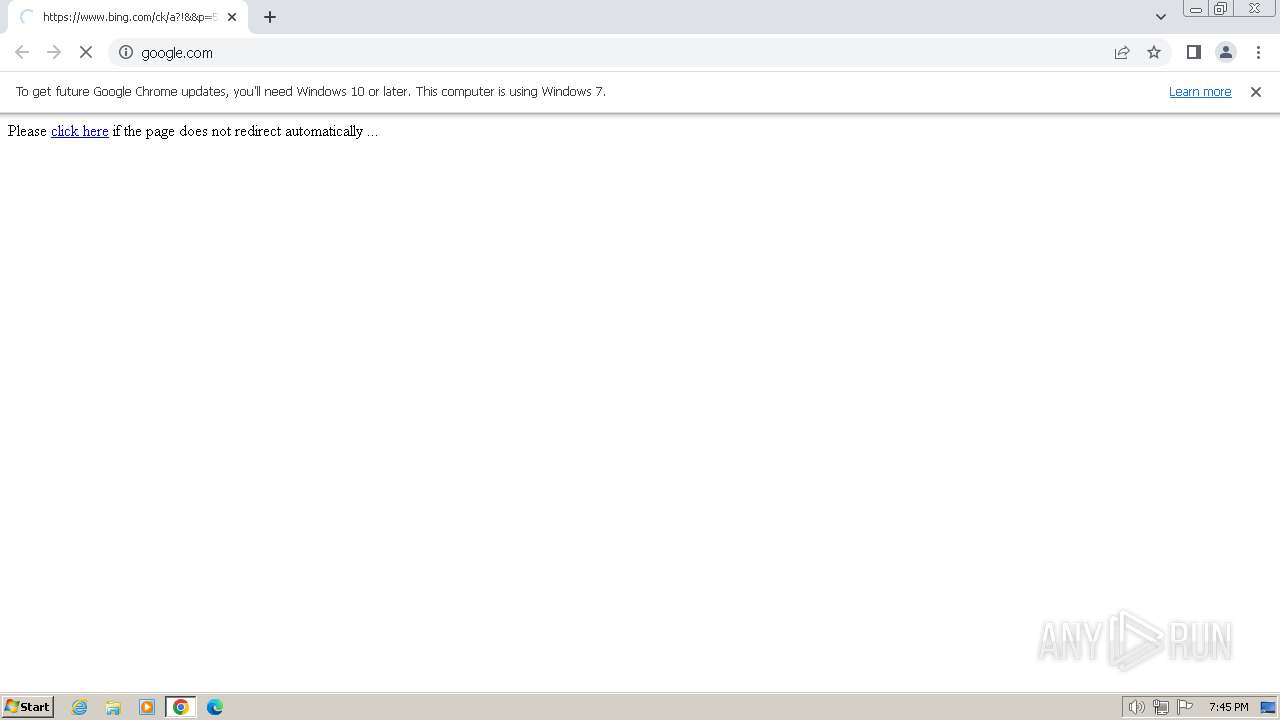1280x720 pixels.
Task: View site information icon for google.com
Action: pyautogui.click(x=126, y=52)
